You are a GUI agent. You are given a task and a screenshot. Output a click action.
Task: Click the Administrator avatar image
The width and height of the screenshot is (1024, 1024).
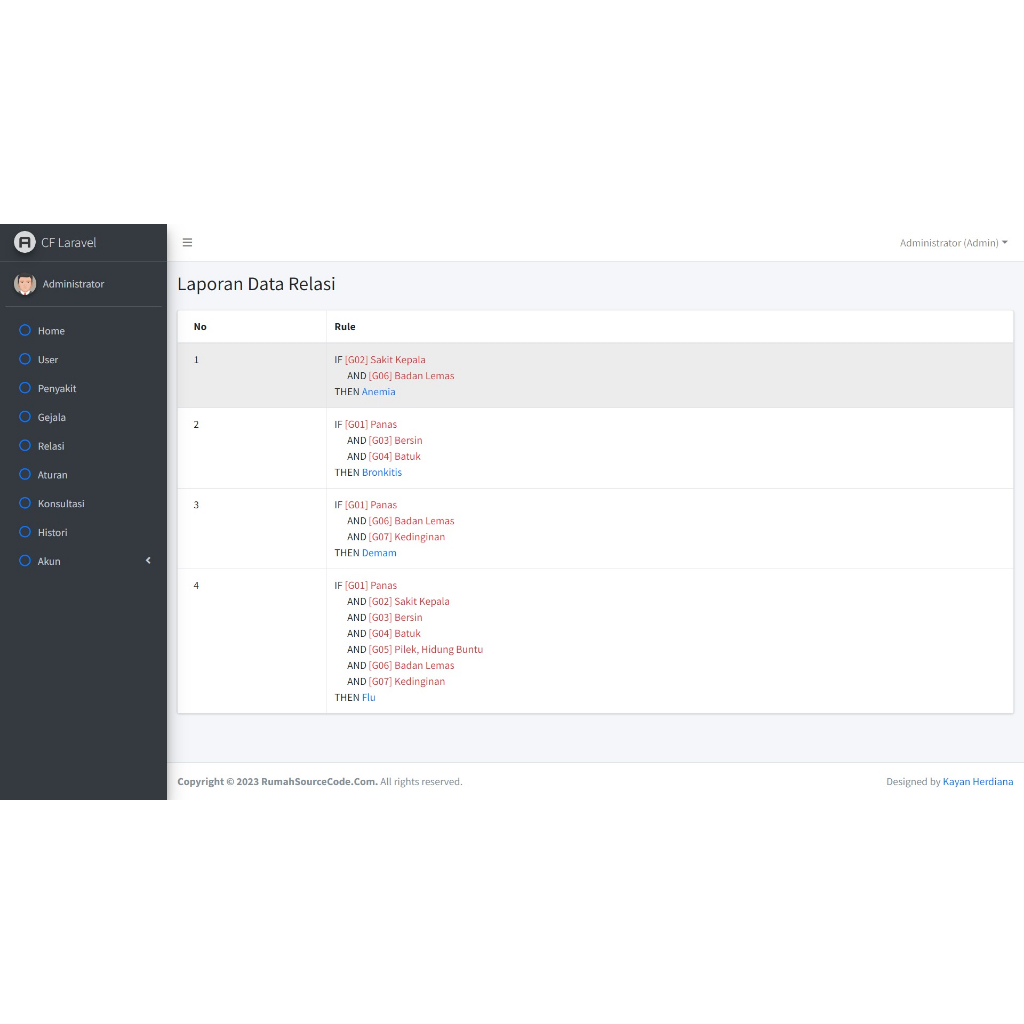pos(25,284)
